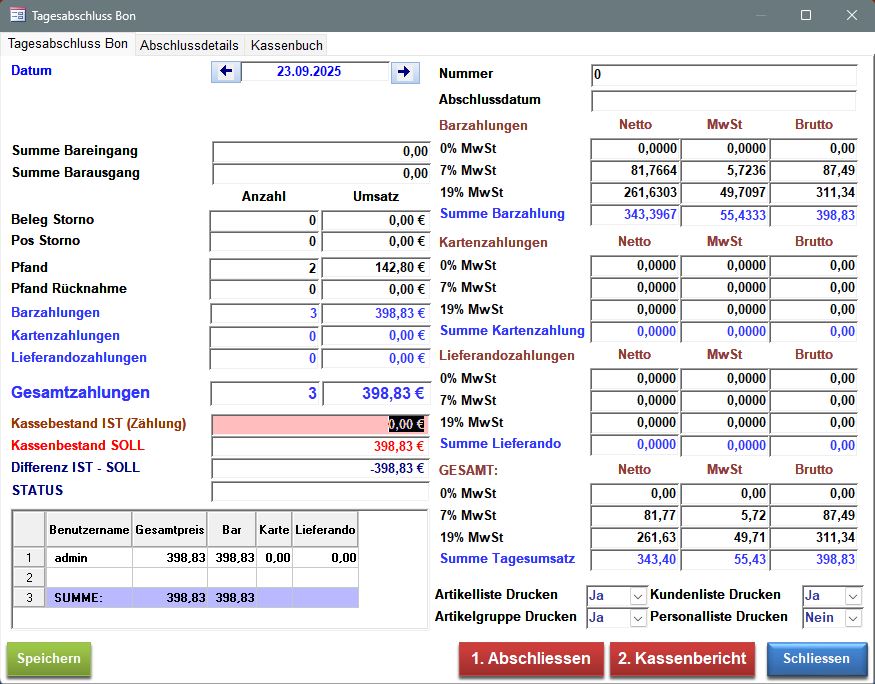
Task: Click the pink Kassebestand IST input field
Action: (x=300, y=424)
